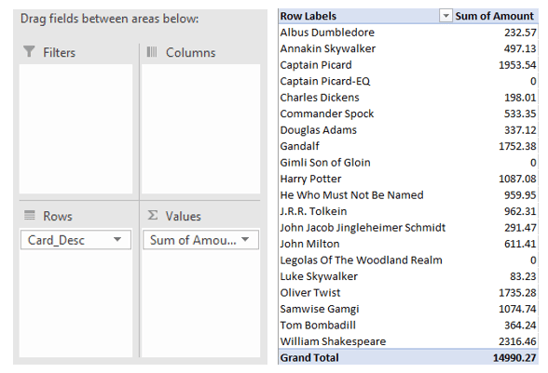Click the 364.24 amount cell
This screenshot has height=373, width=548.
[520, 325]
